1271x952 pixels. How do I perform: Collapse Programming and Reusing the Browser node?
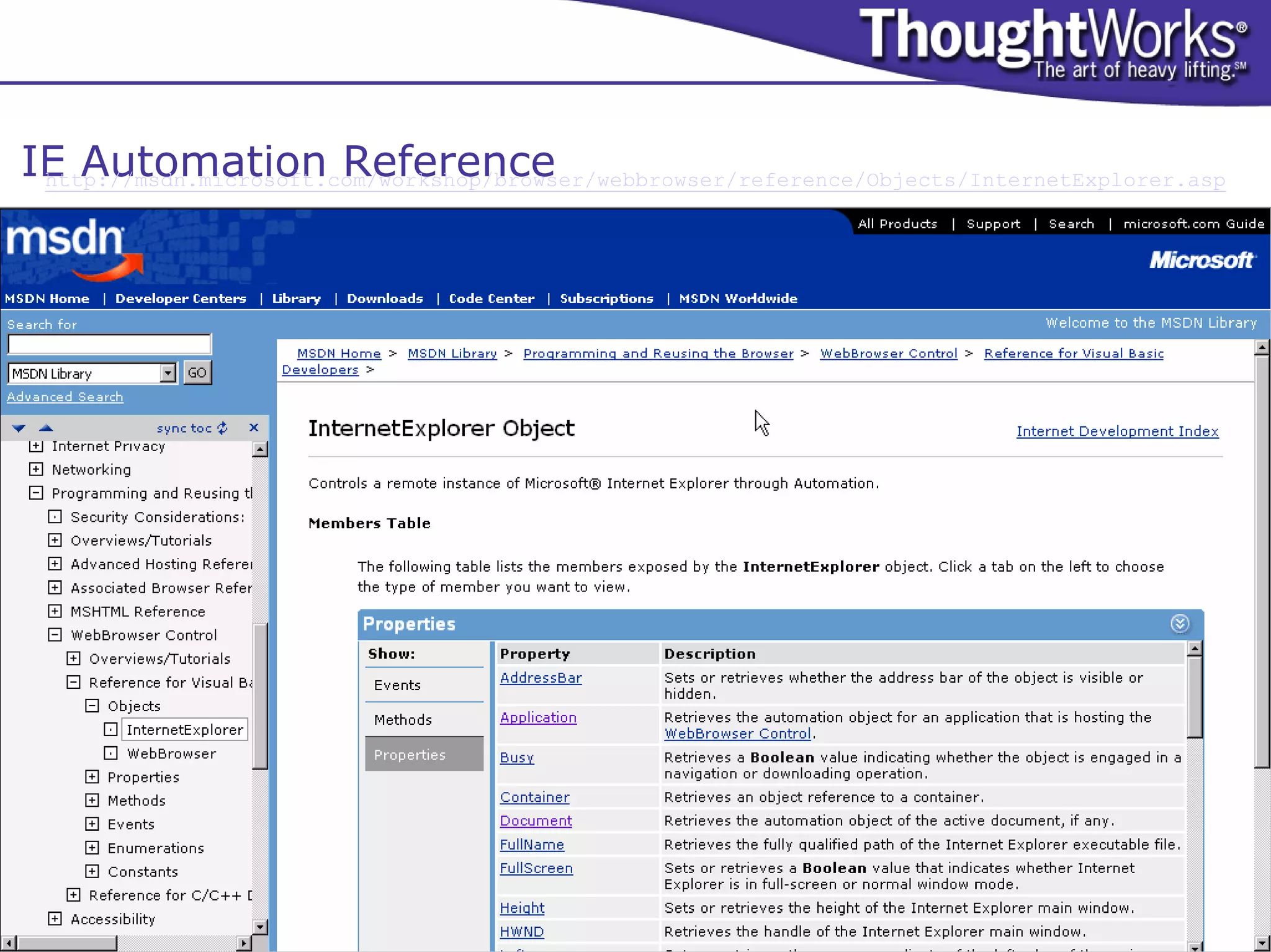coord(36,493)
